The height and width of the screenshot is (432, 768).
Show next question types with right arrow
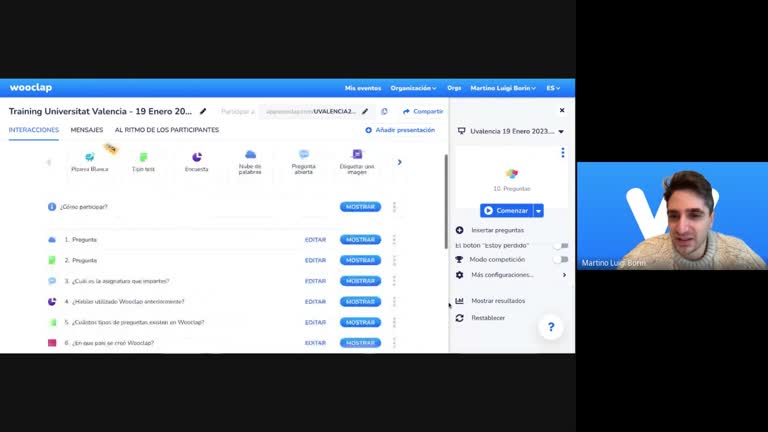click(x=400, y=162)
